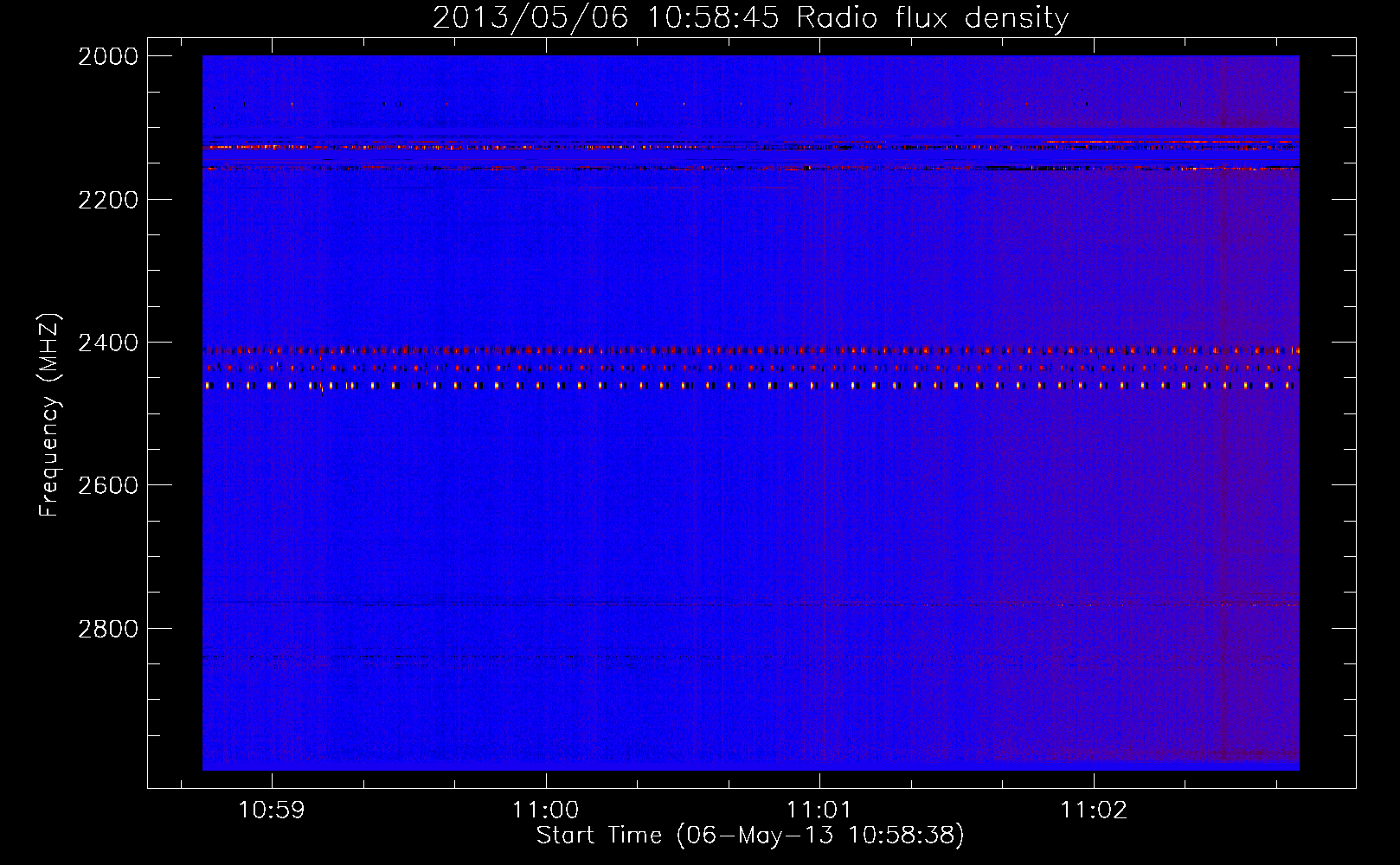Screen dimensions: 1400x865
Task: Select the '2800' frequency axis label
Action: pos(108,629)
